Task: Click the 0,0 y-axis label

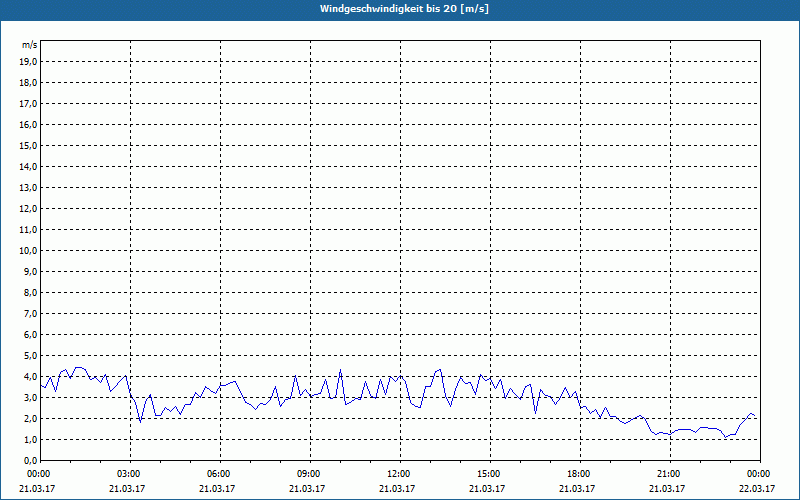Action: click(30, 460)
